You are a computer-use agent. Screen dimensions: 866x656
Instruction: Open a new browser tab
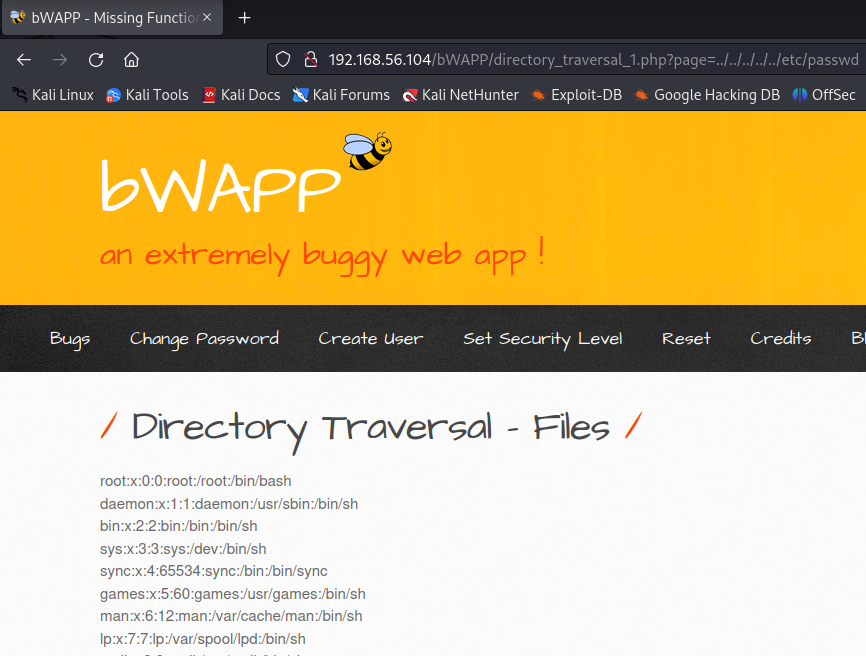tap(244, 18)
